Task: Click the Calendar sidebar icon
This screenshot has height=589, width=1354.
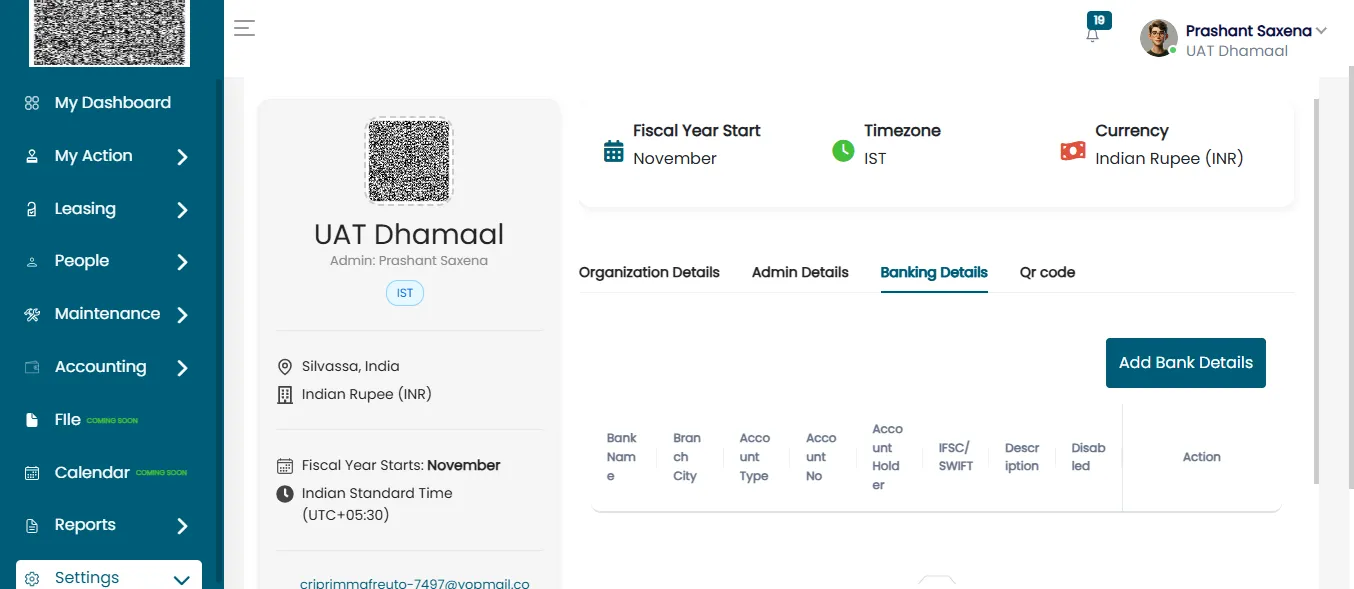Action: pos(32,473)
